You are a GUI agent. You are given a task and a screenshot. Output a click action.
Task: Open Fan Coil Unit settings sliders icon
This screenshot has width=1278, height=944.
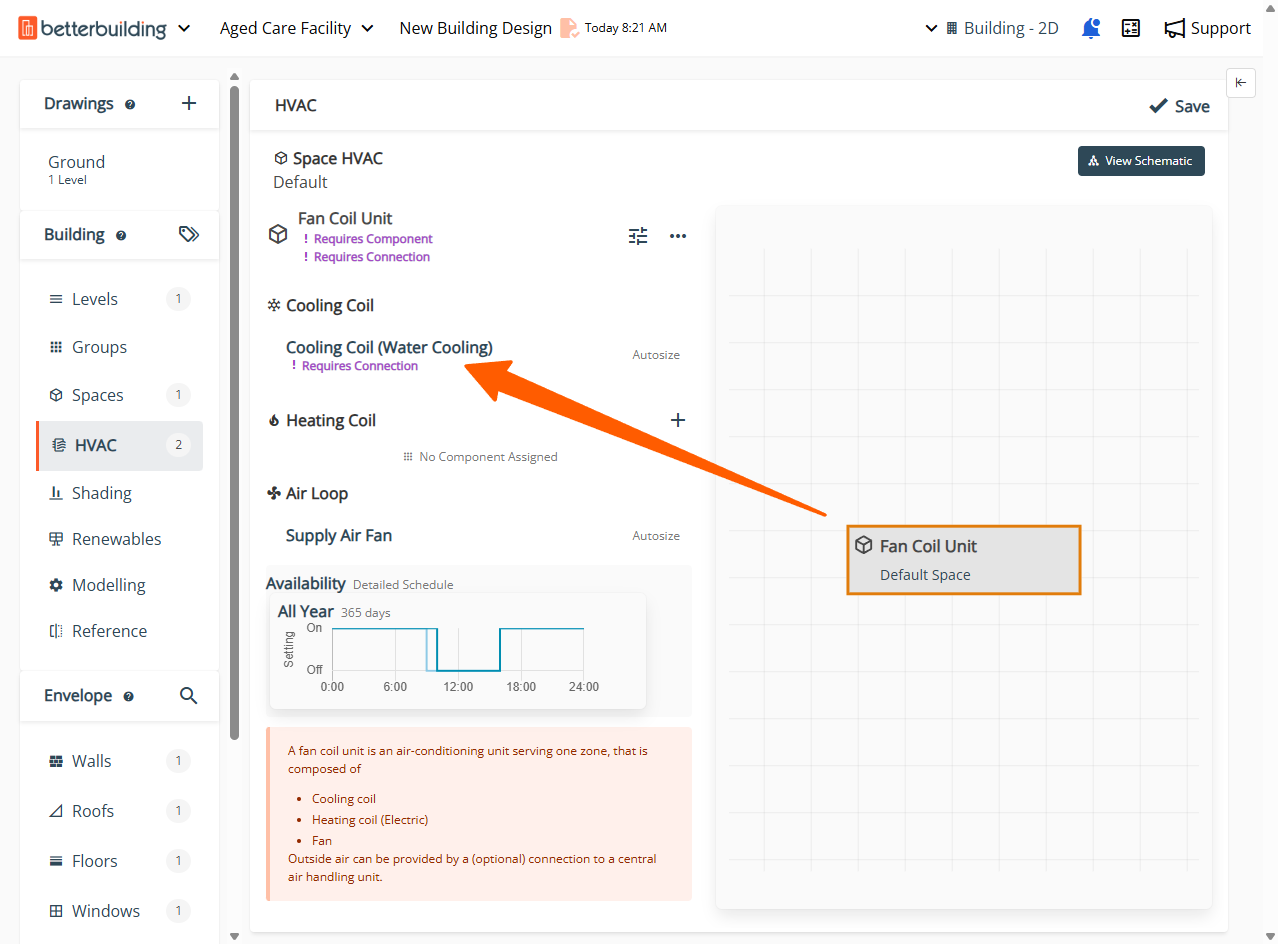pos(638,236)
